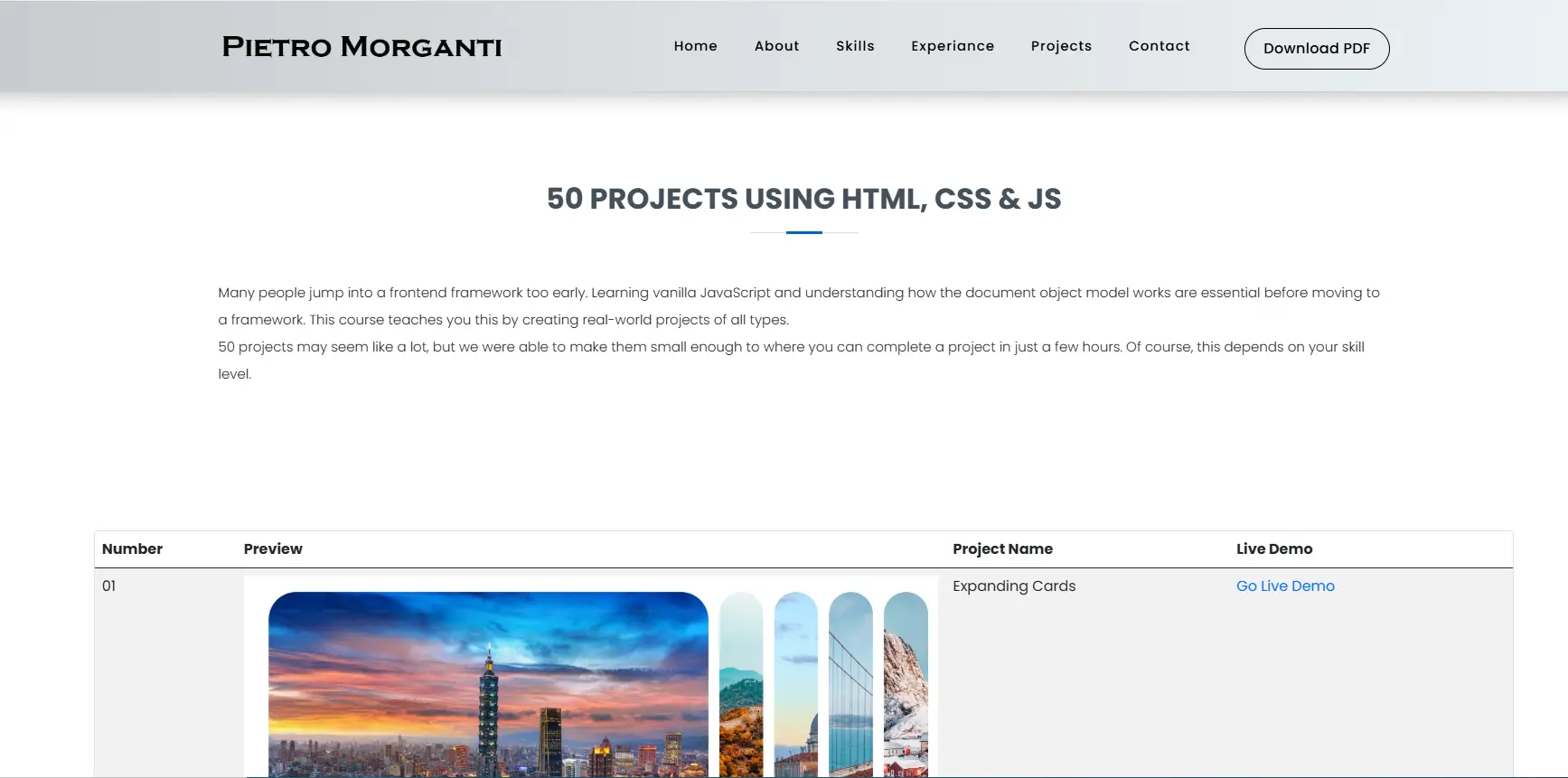Viewport: 1568px width, 778px height.
Task: Click the Expanding Cards project name
Action: [x=1014, y=586]
